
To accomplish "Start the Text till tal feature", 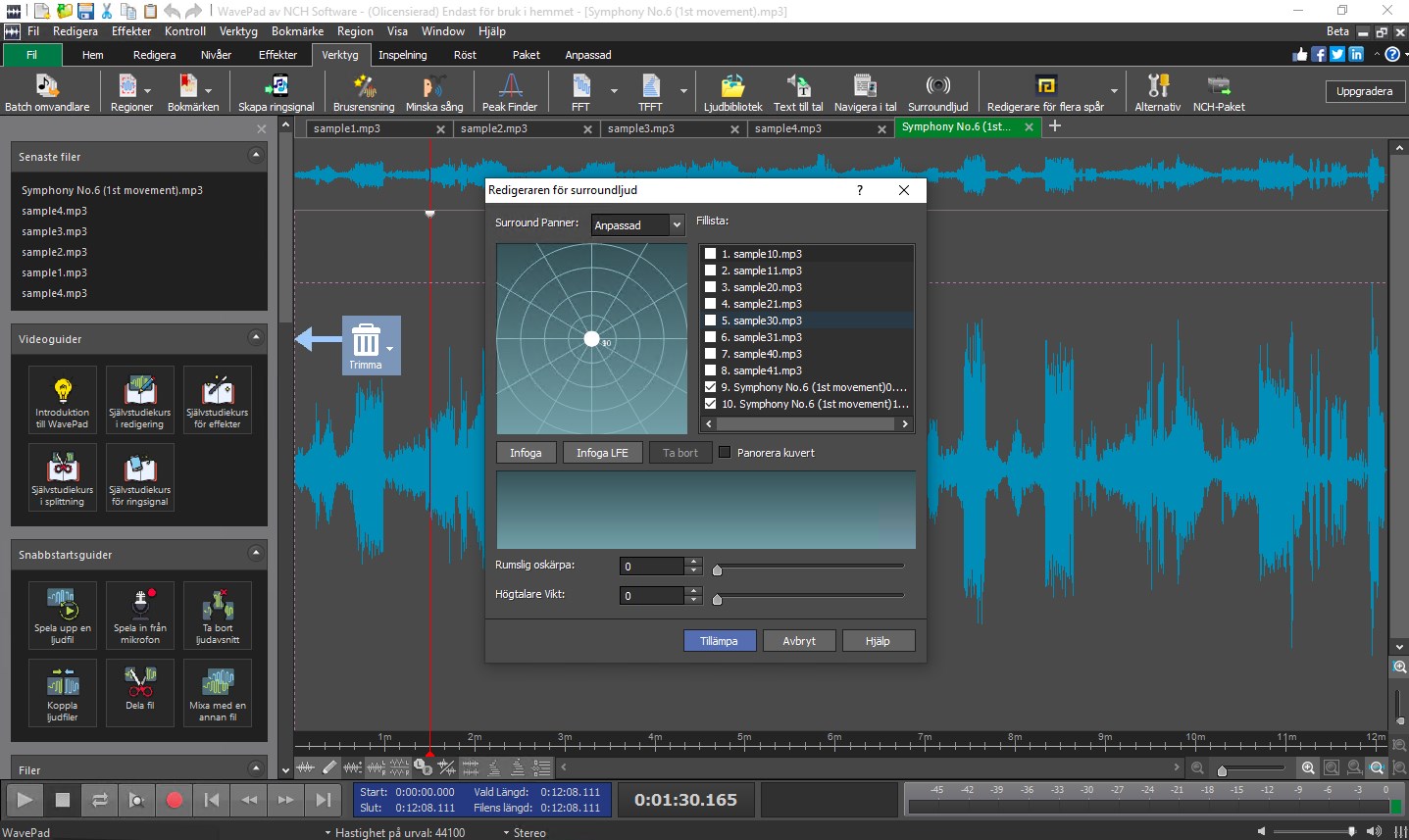I will pos(798,91).
